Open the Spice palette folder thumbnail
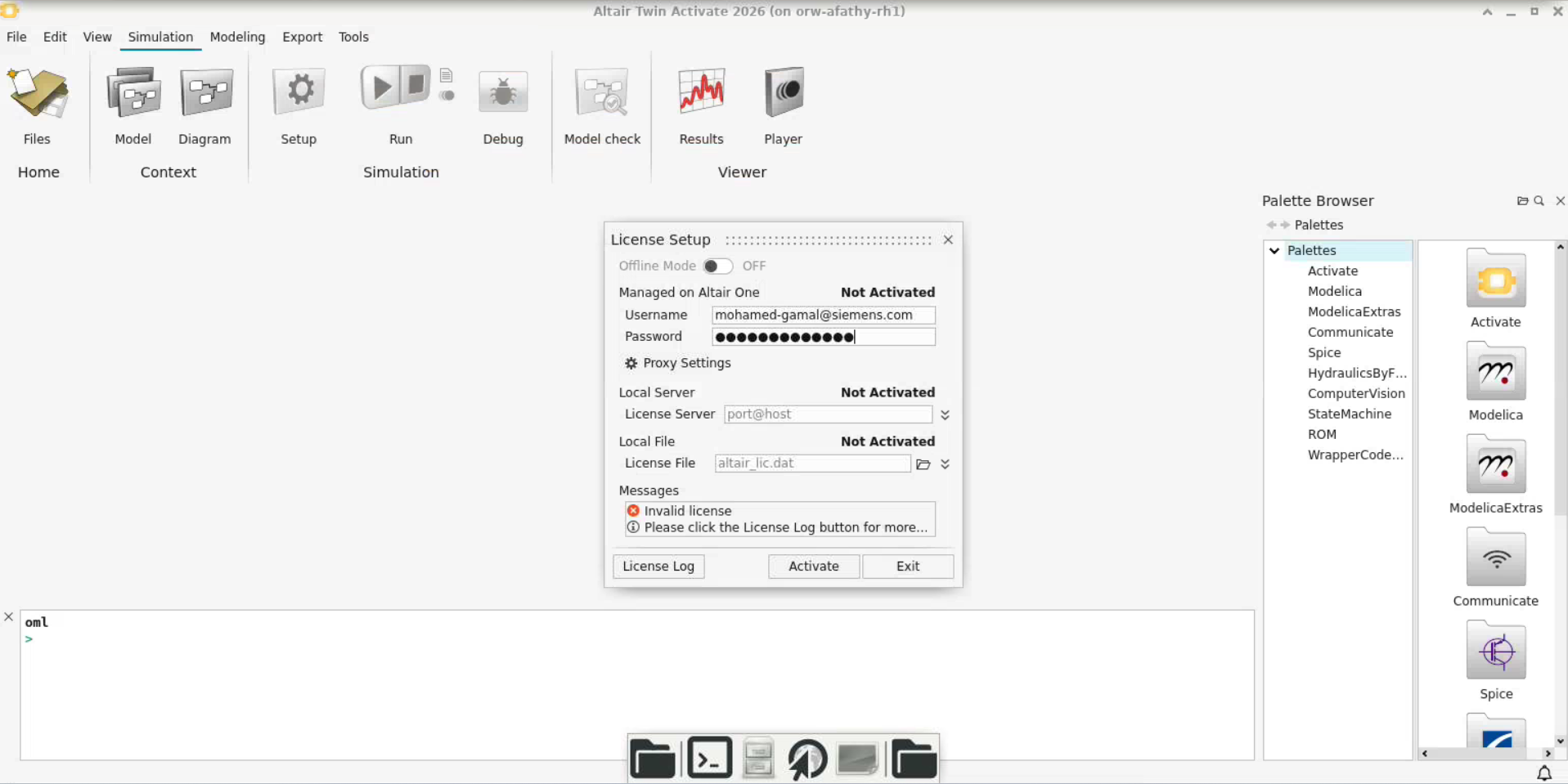 pos(1496,651)
